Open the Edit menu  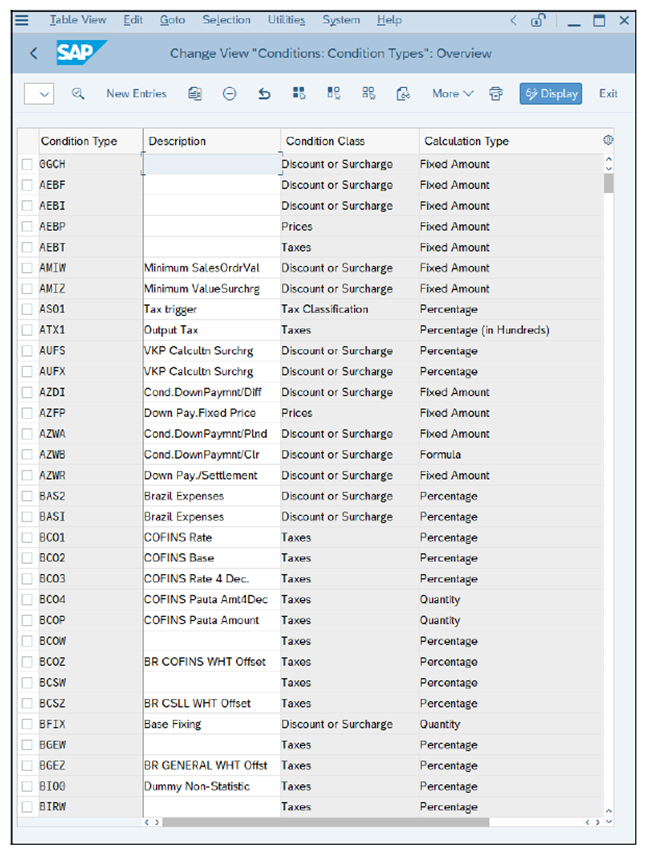pos(132,20)
